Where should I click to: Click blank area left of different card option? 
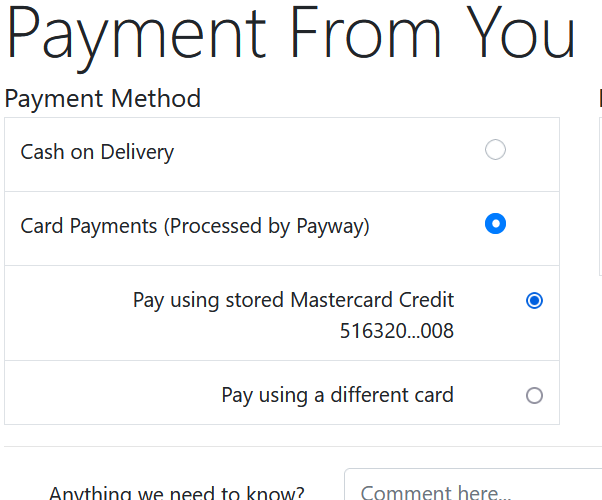[111, 394]
